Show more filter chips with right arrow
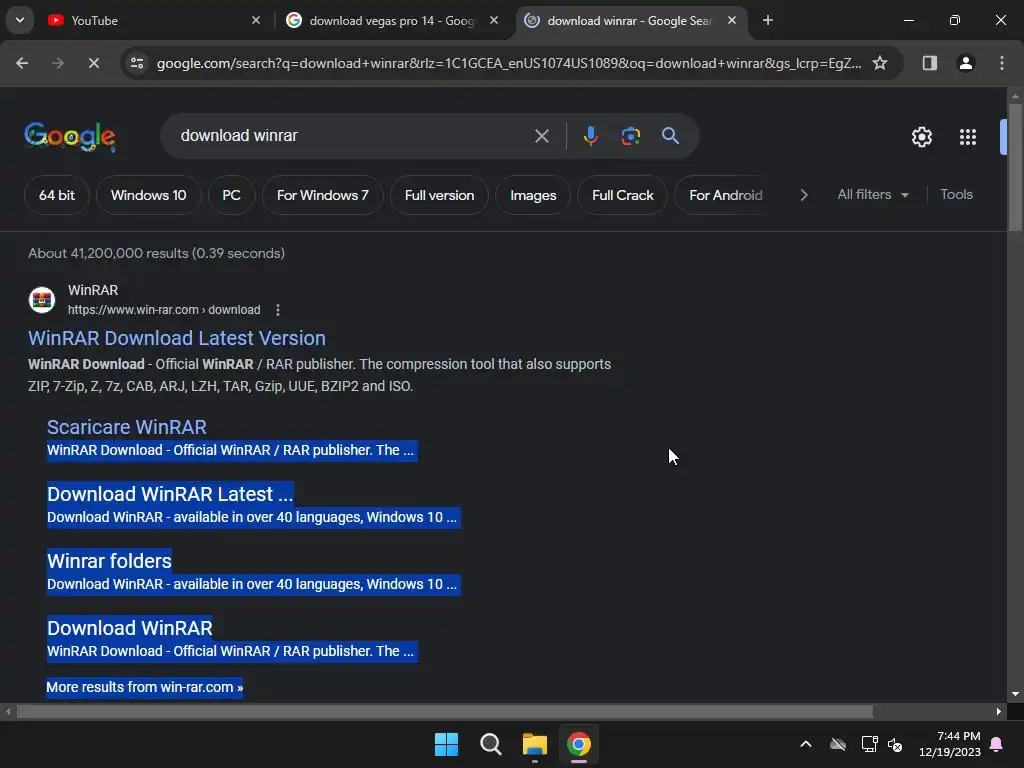Image resolution: width=1024 pixels, height=768 pixels. click(x=804, y=195)
